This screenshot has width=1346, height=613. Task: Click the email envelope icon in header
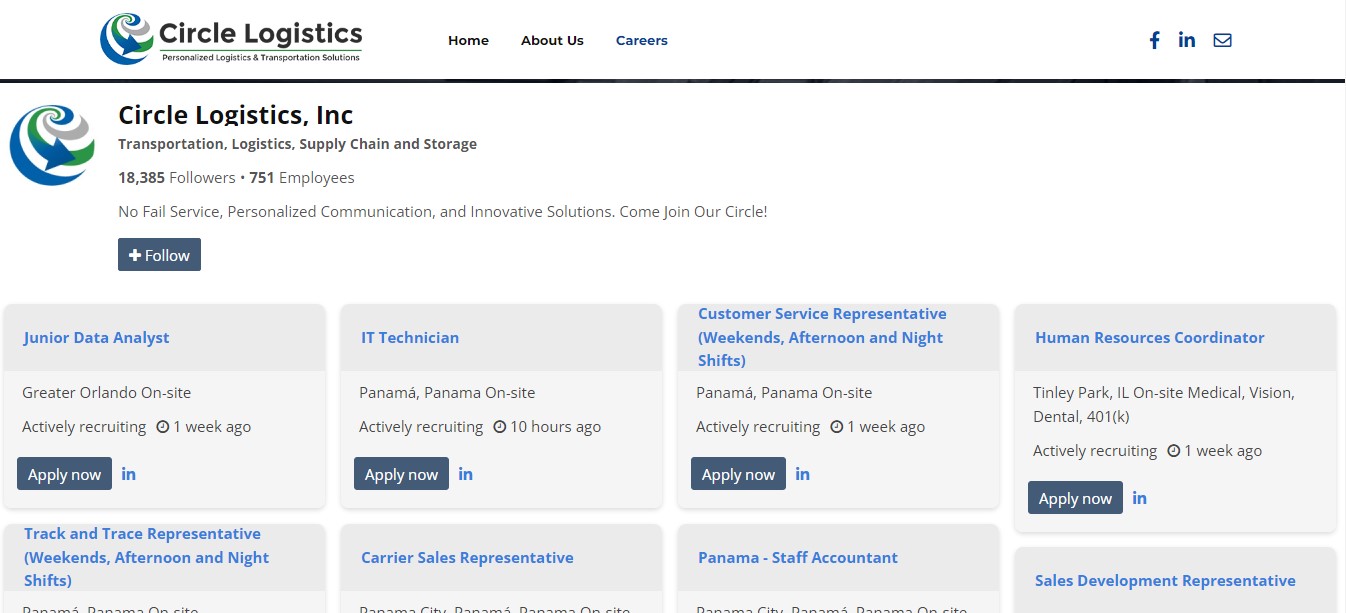click(1222, 40)
